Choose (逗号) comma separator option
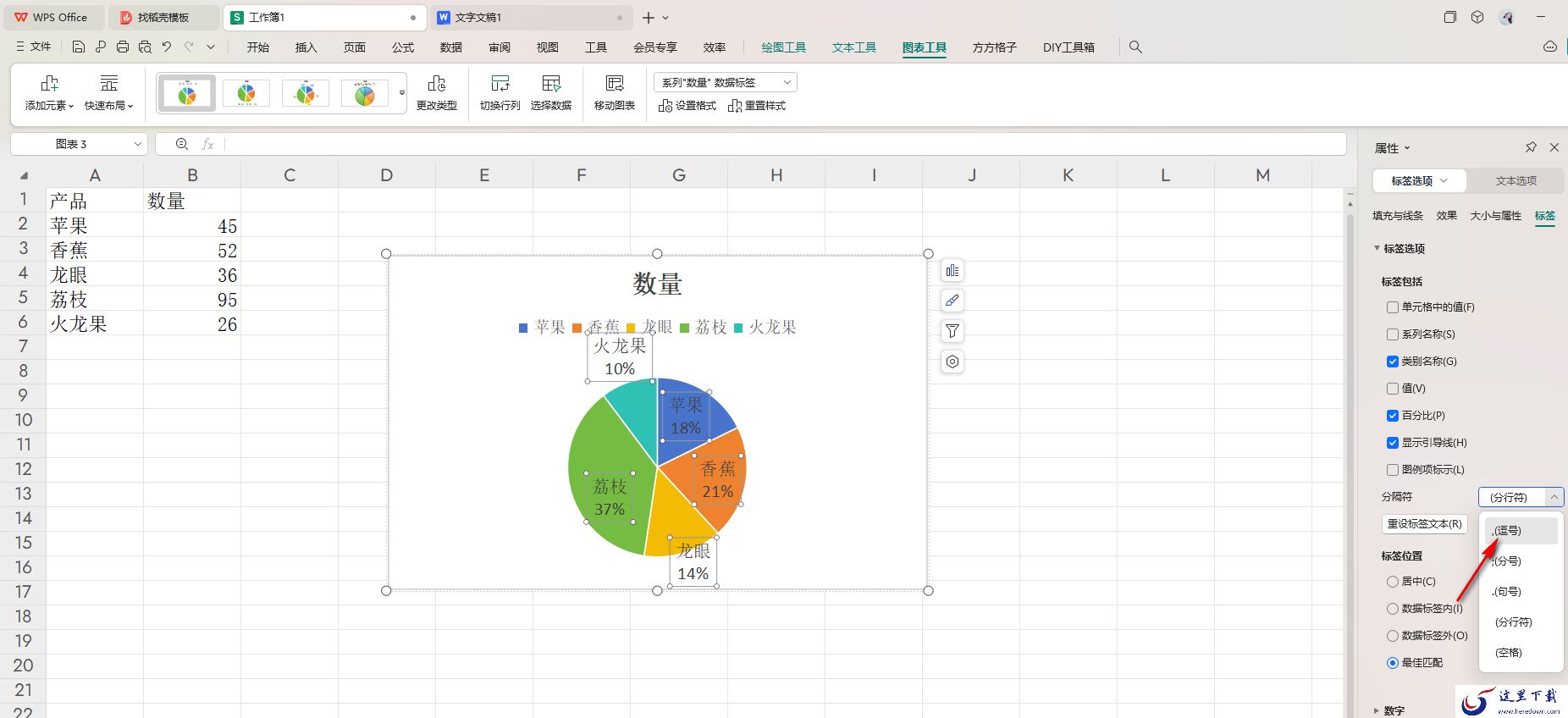This screenshot has width=1568, height=718. (x=1521, y=531)
